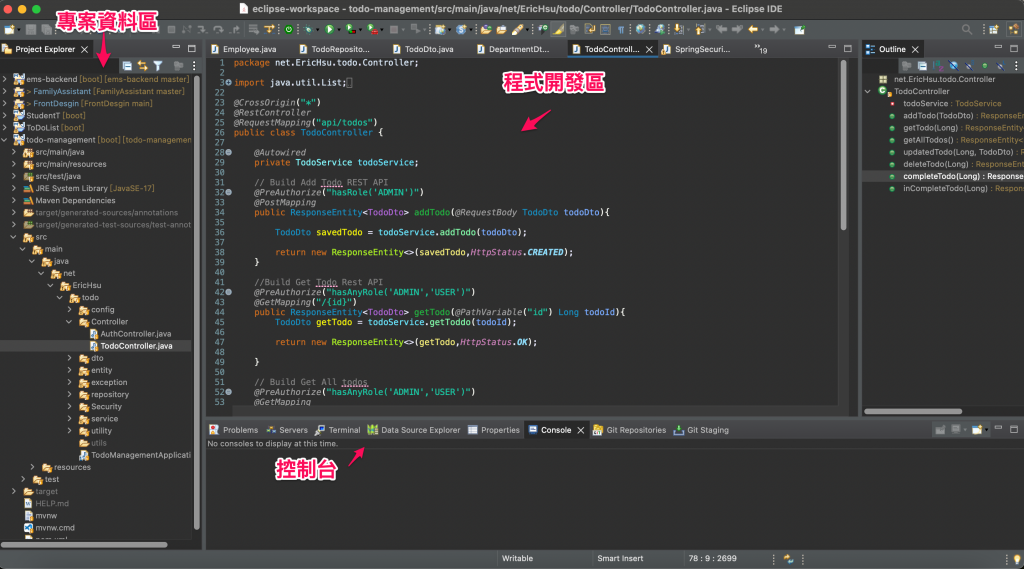1024x569 pixels.
Task: Collapse the Controller folder in tree
Action: tap(69, 322)
